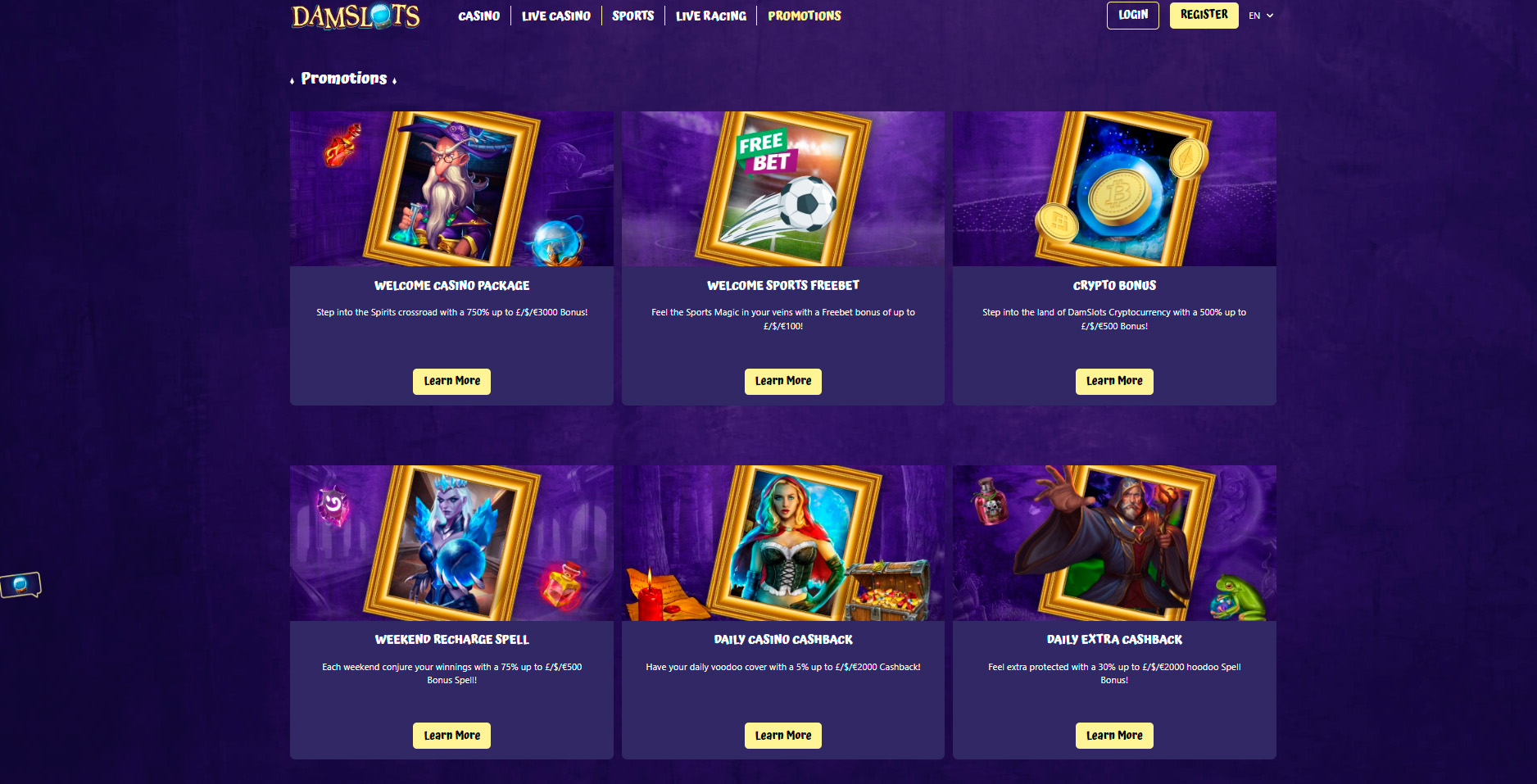The image size is (1537, 784).
Task: Learn more about Welcome Sports Freebet
Action: (782, 381)
